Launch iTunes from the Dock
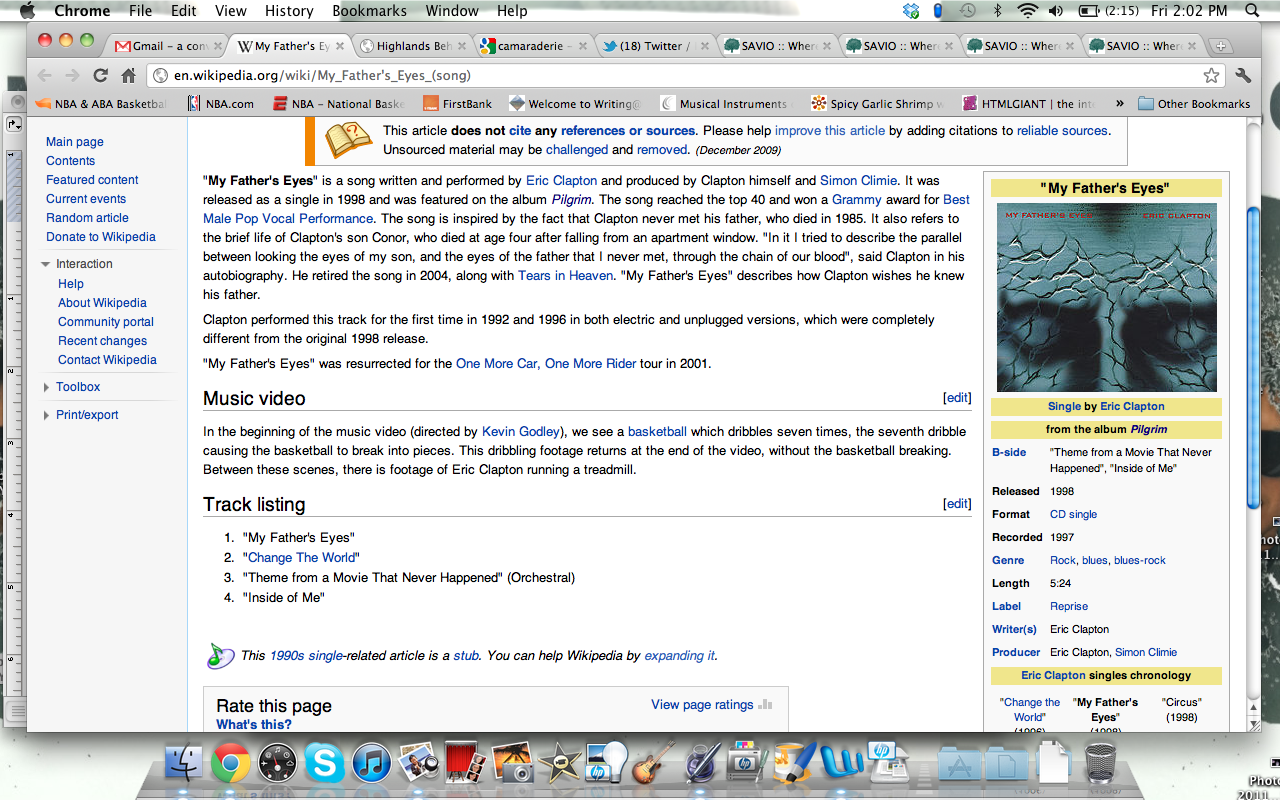 [371, 763]
